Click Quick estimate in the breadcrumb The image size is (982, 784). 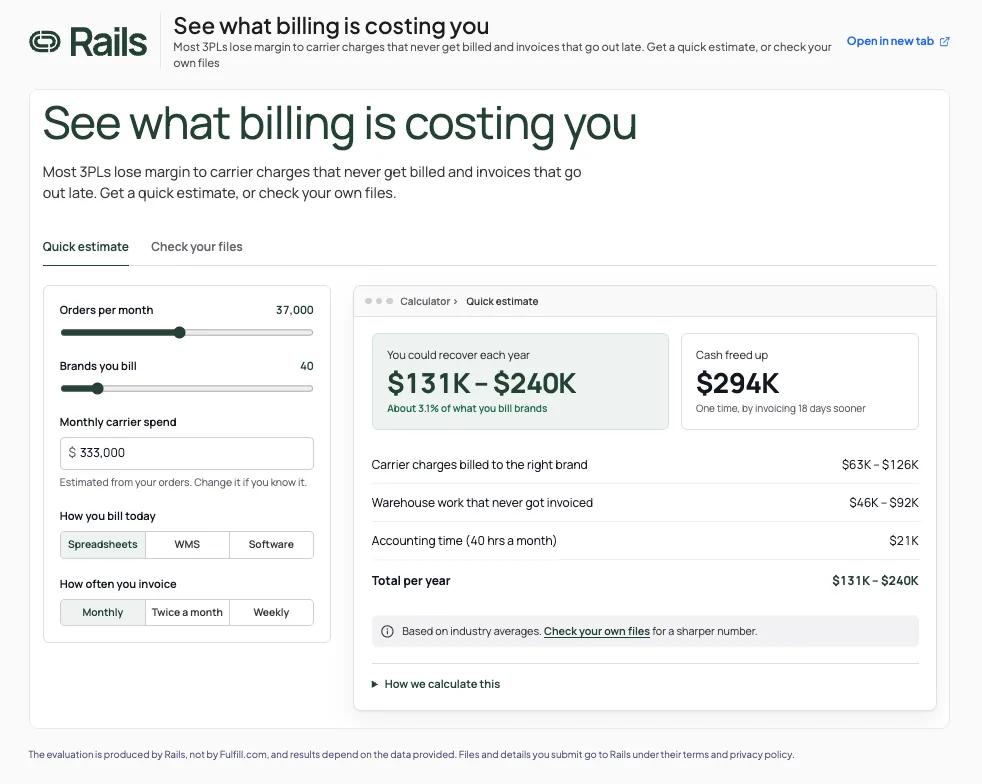502,301
